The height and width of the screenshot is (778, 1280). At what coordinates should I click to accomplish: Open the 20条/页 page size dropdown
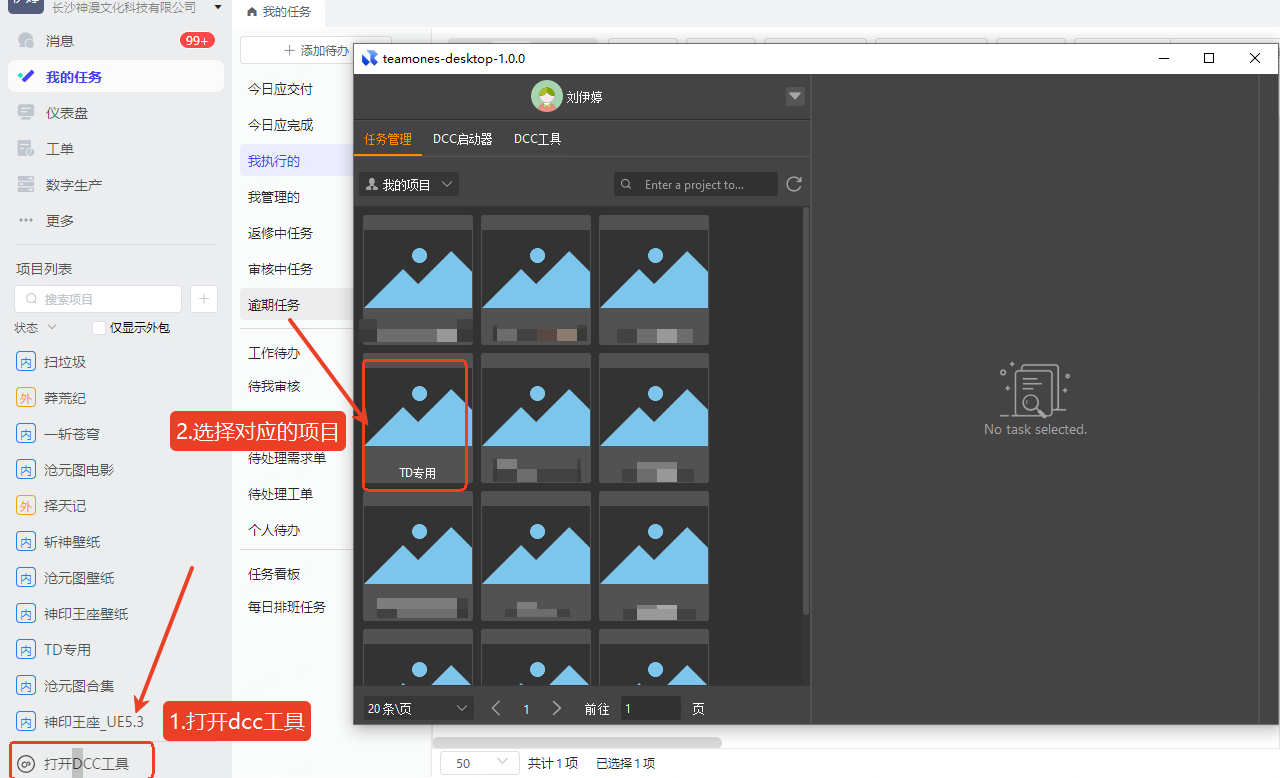pos(418,708)
